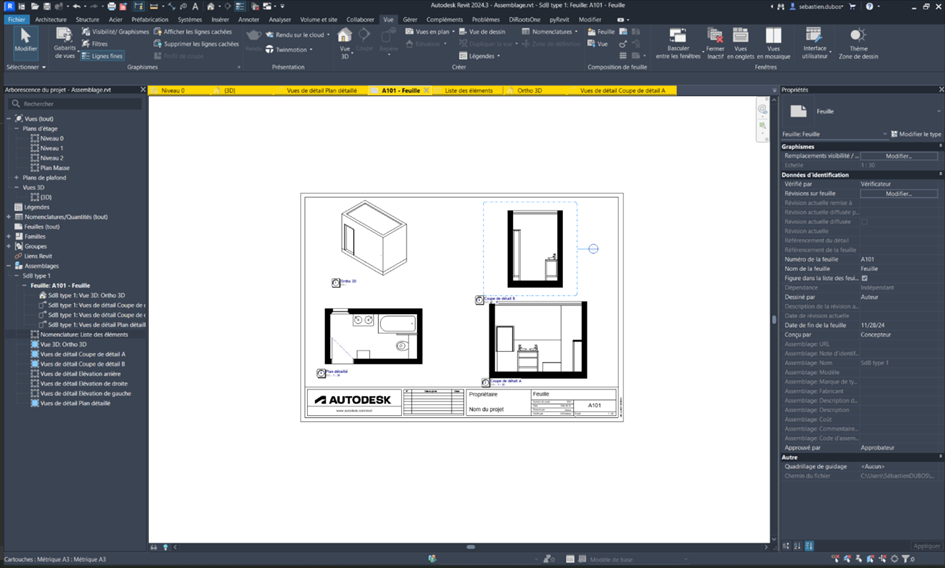Open the Architecture ribbon tab
Screen dimensions: 945x568
click(51, 19)
